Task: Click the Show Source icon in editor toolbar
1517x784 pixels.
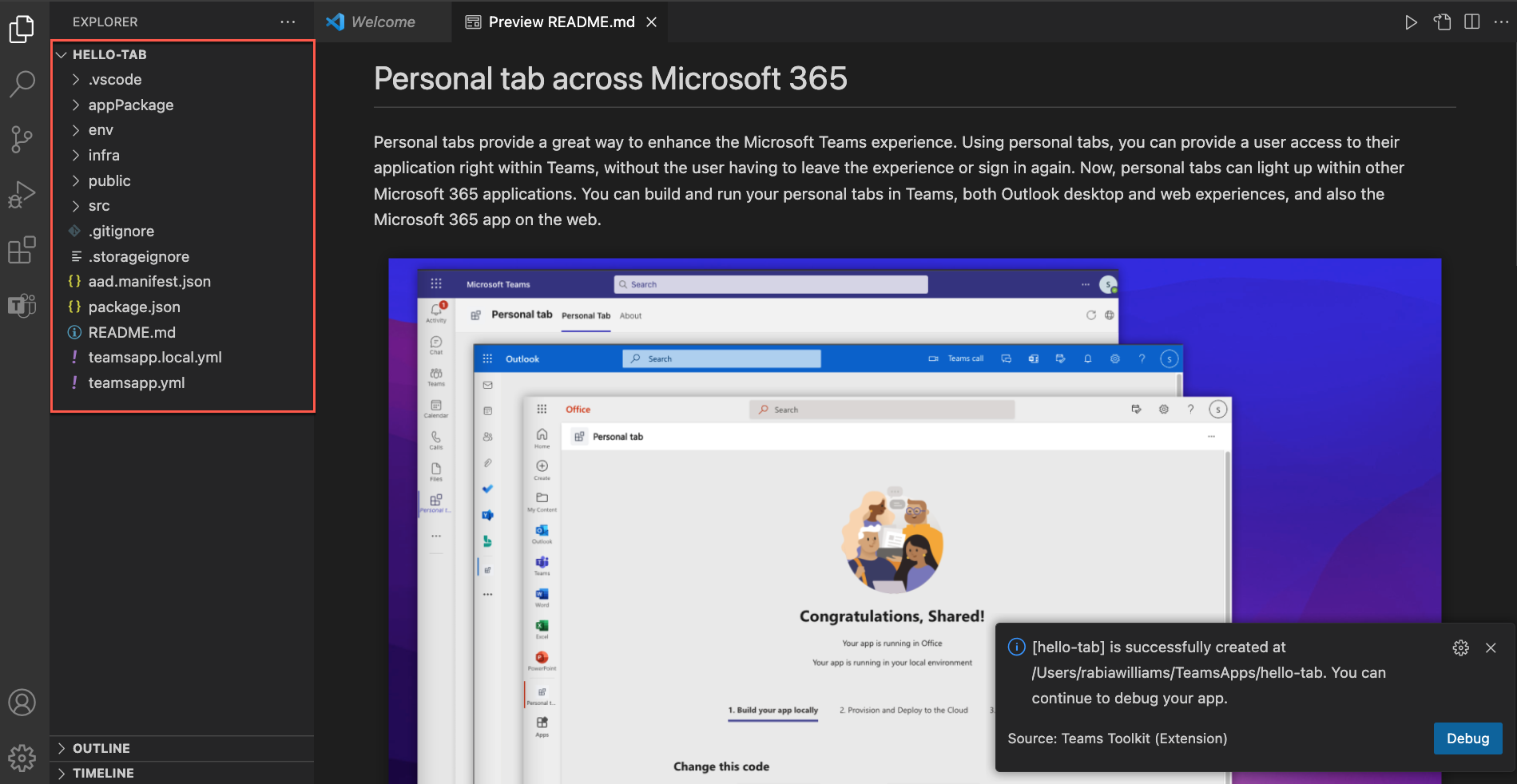Action: pos(1442,22)
